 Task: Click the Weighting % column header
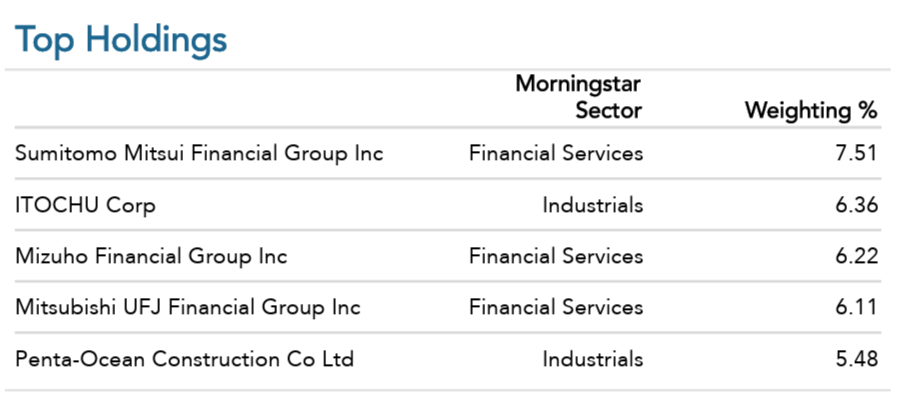(x=811, y=110)
